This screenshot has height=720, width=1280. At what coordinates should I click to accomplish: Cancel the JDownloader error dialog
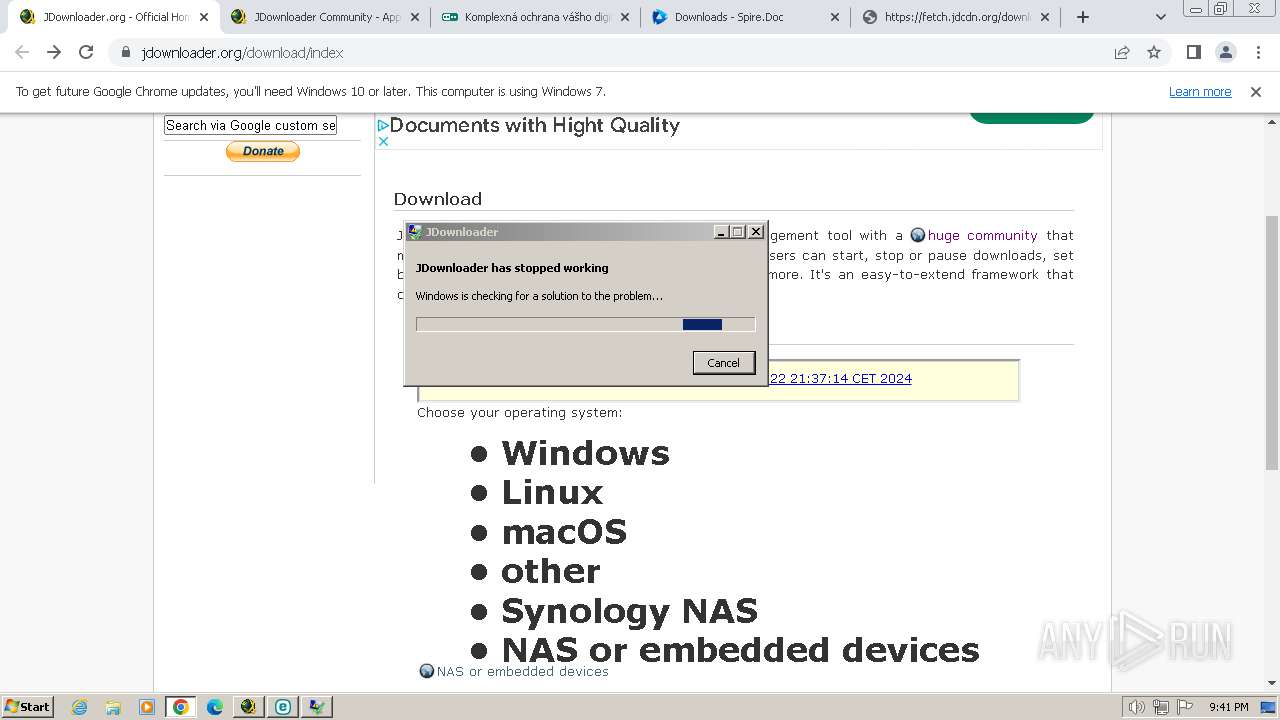[x=724, y=363]
